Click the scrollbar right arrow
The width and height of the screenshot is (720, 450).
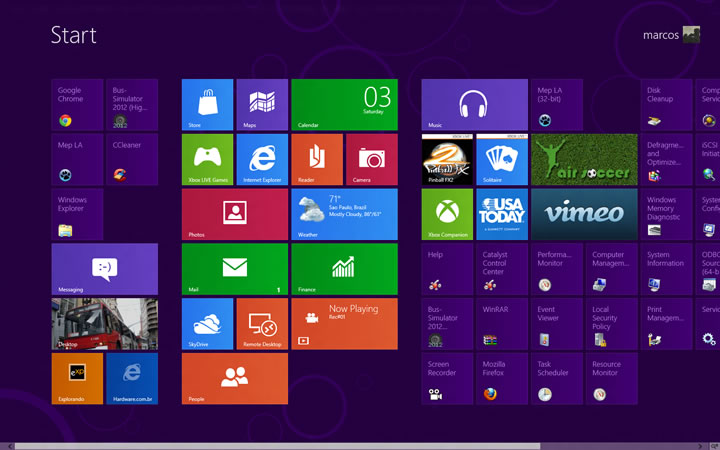701,446
